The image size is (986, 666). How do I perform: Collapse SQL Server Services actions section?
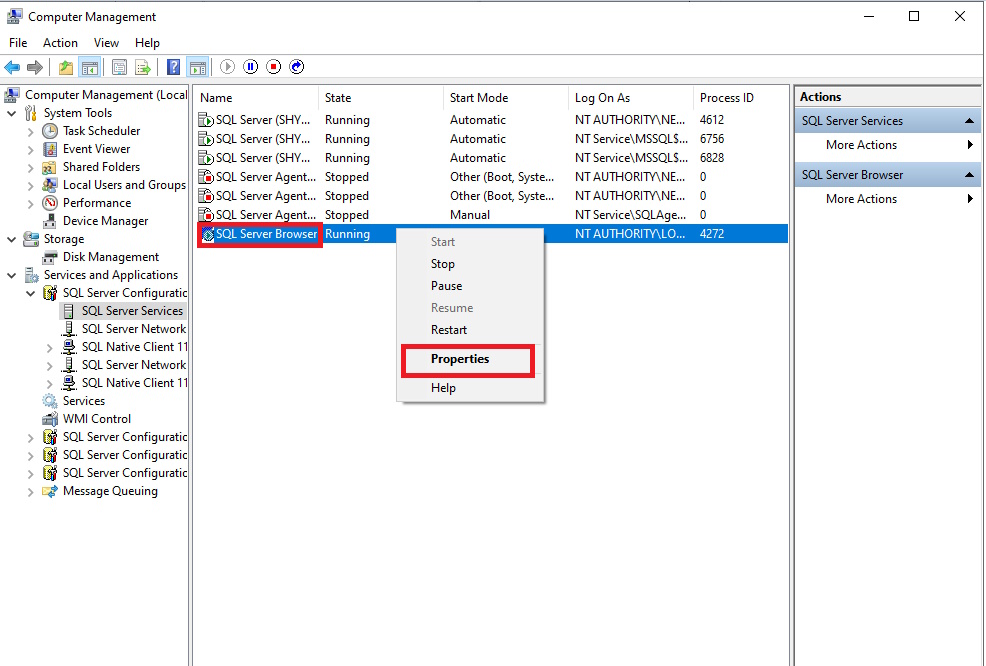969,121
